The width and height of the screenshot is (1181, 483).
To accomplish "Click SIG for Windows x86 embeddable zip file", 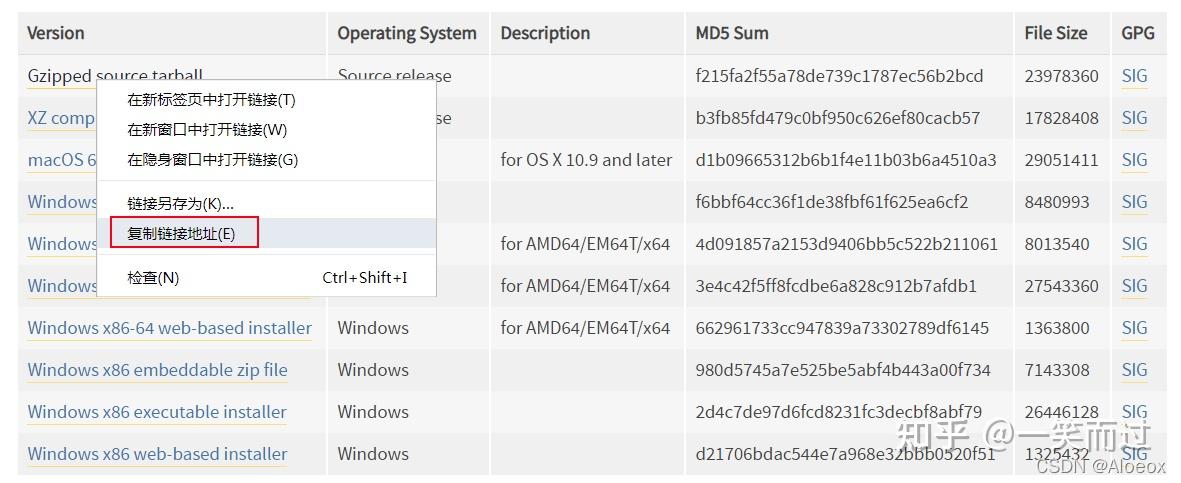I will point(1134,370).
